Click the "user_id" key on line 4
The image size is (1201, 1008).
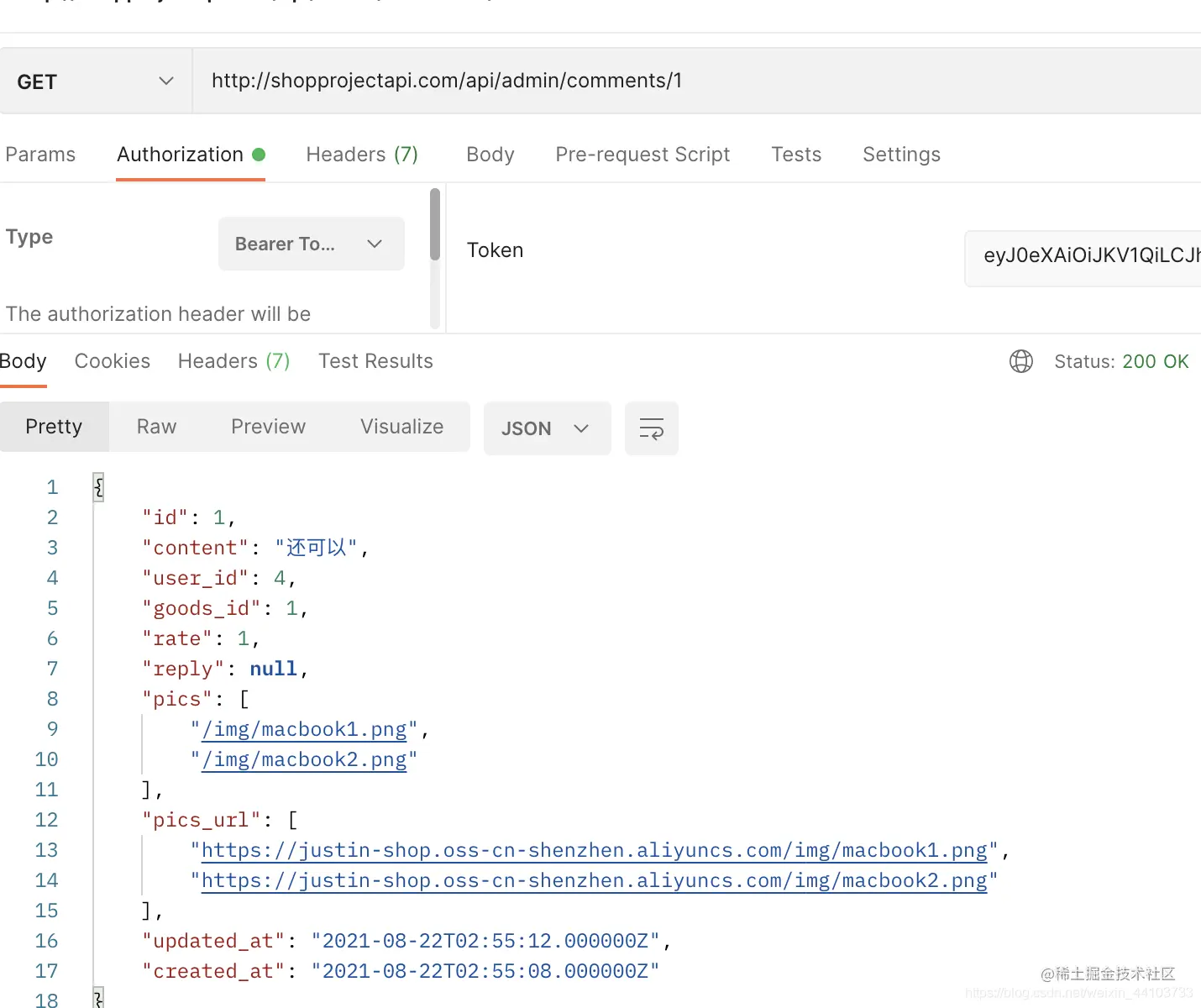[196, 578]
